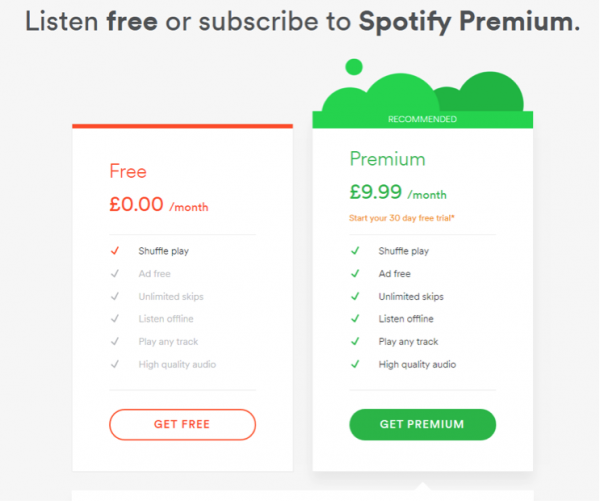This screenshot has width=600, height=501.
Task: Click Free plan's 'Play any track' text
Action: tap(168, 342)
